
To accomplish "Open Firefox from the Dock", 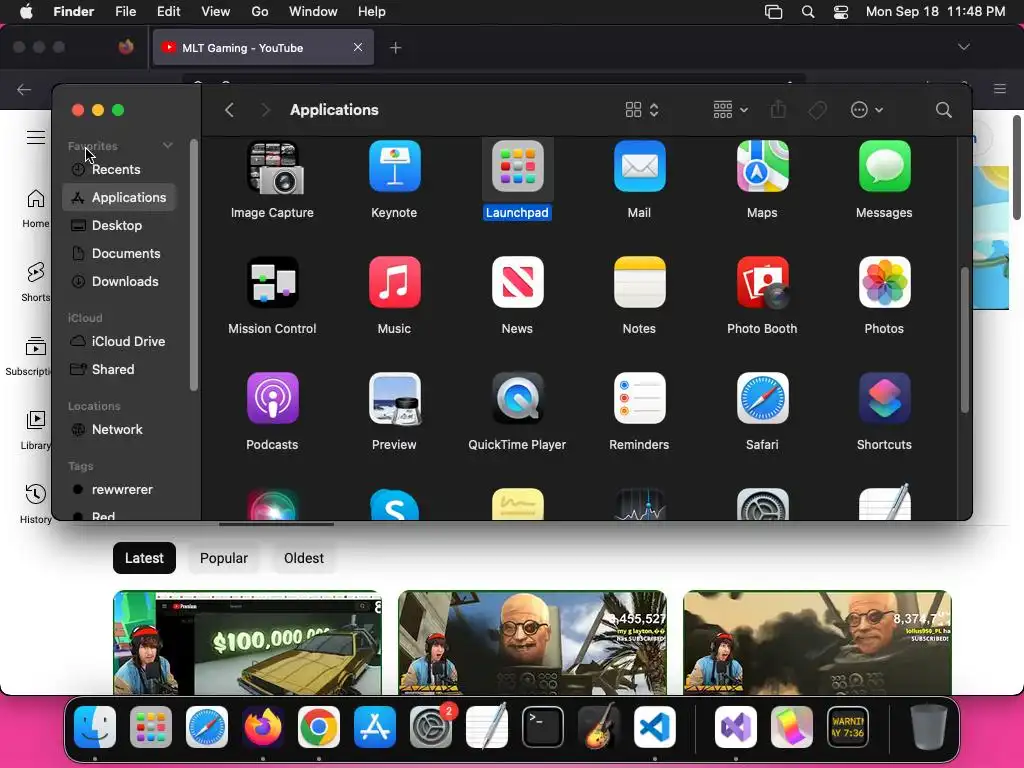I will pos(263,727).
